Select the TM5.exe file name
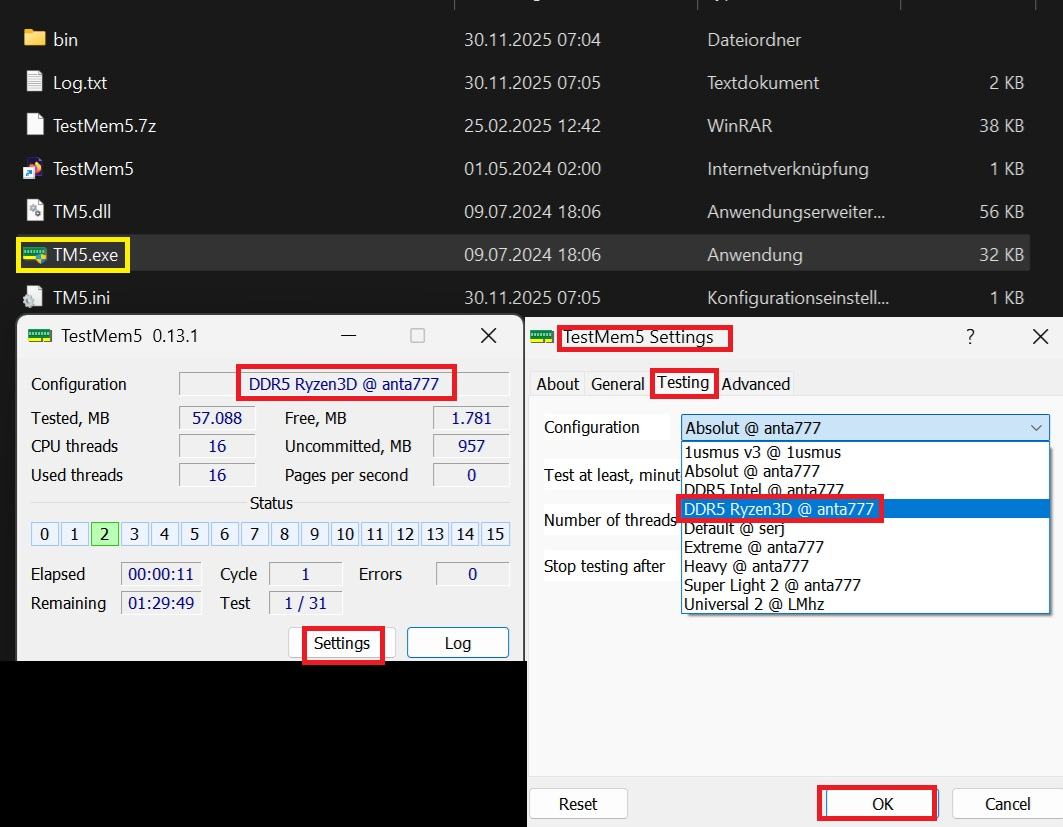The width and height of the screenshot is (1063, 827). [x=85, y=255]
